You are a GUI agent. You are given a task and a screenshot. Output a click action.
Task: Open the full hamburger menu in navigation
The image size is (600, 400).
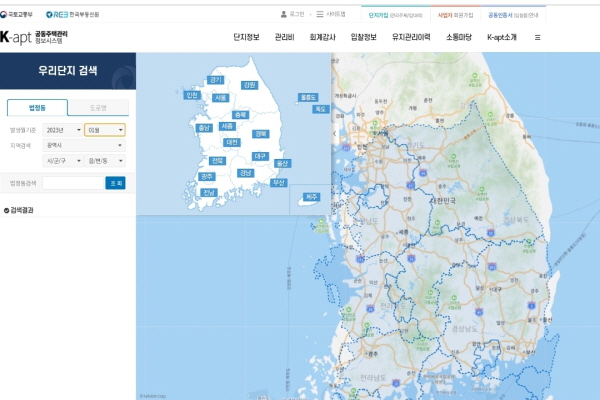[538, 38]
